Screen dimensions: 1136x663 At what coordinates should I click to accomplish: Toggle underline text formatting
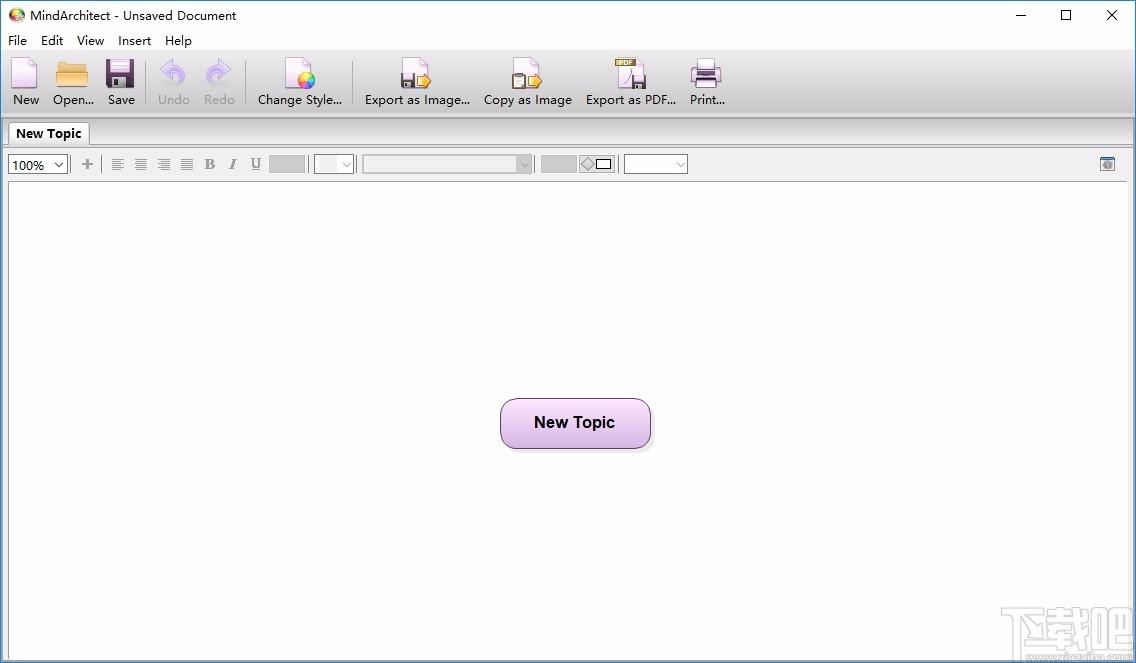tap(256, 164)
